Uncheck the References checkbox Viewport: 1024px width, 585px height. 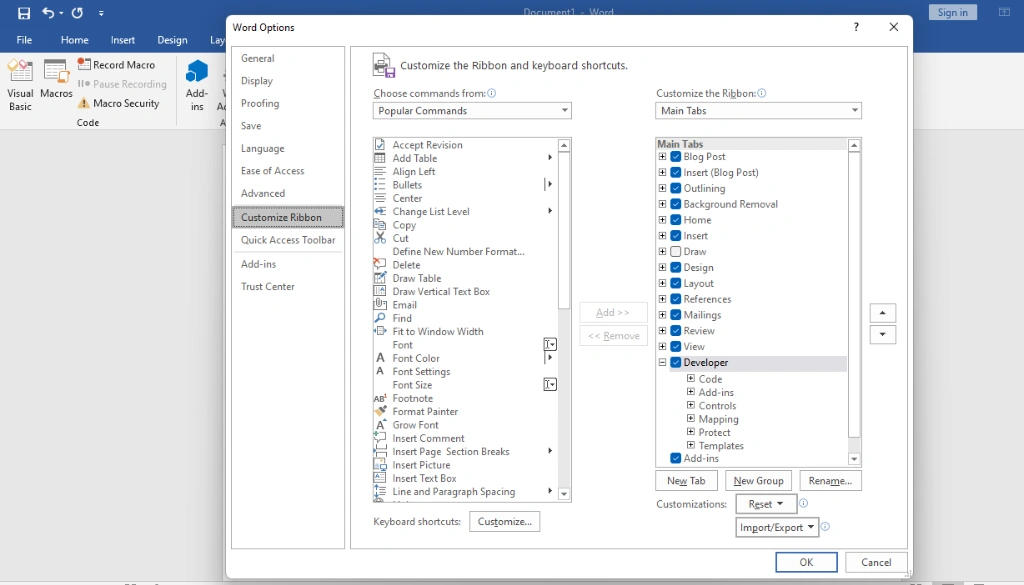(x=676, y=299)
